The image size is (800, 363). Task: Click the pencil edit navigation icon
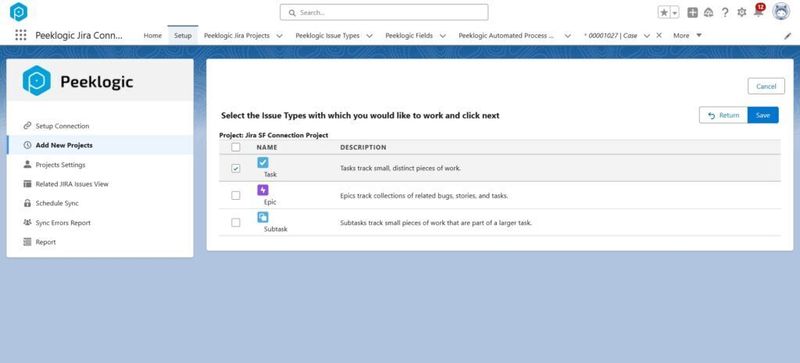[x=787, y=36]
